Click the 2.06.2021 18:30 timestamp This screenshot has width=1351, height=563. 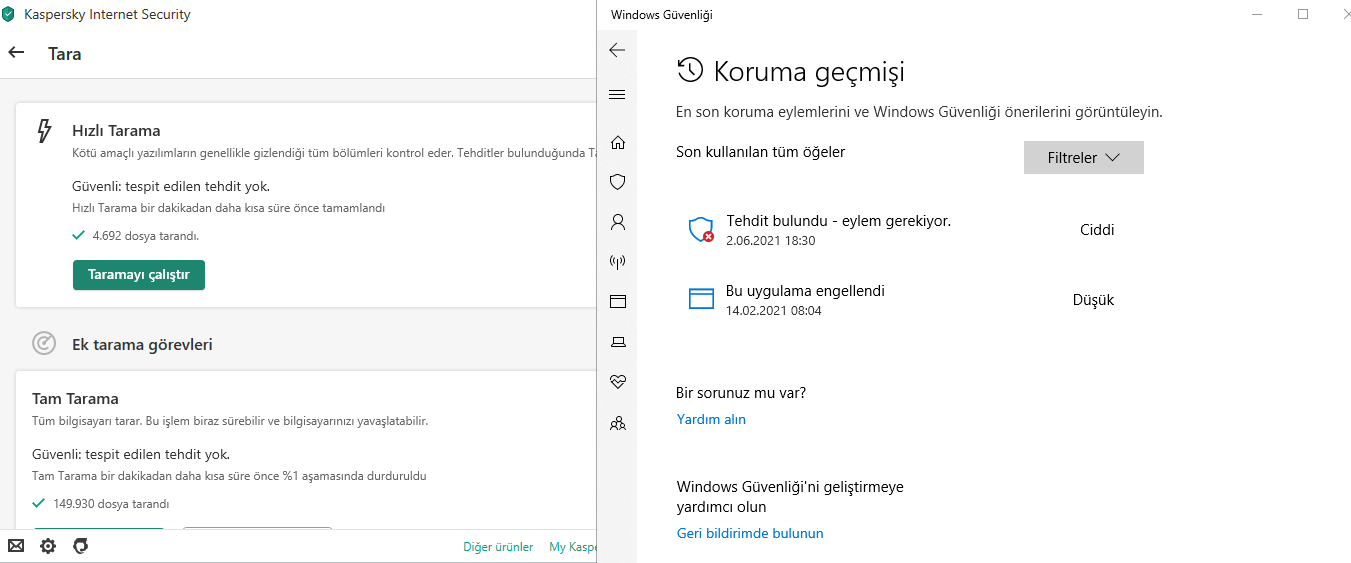770,241
